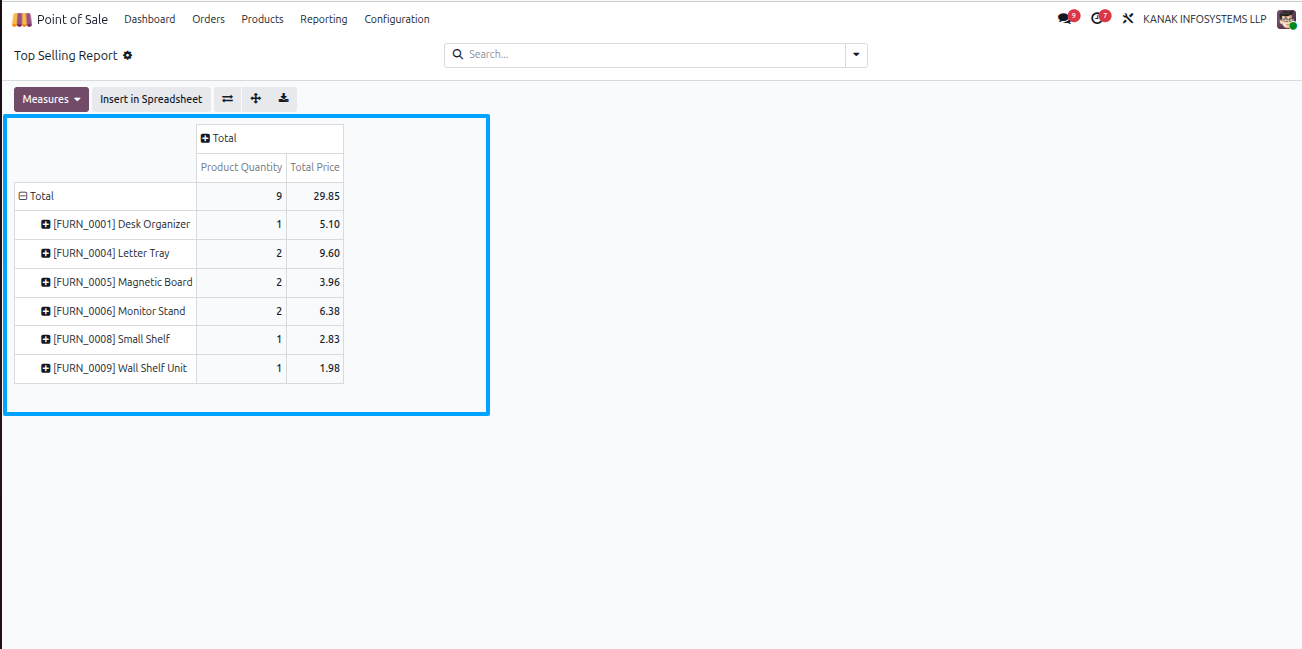Click Insert in Spreadsheet button
1302x649 pixels.
(x=151, y=99)
